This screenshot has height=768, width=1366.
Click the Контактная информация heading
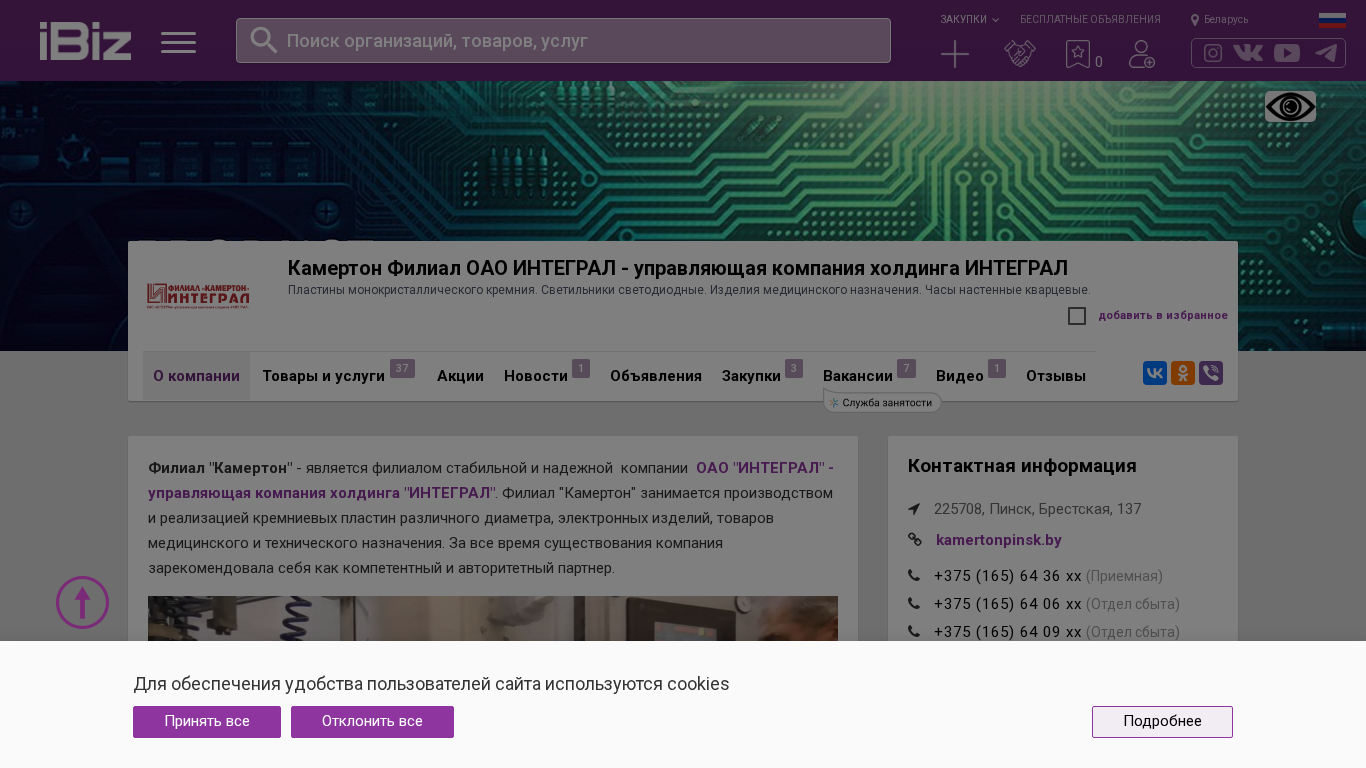[x=1022, y=466]
